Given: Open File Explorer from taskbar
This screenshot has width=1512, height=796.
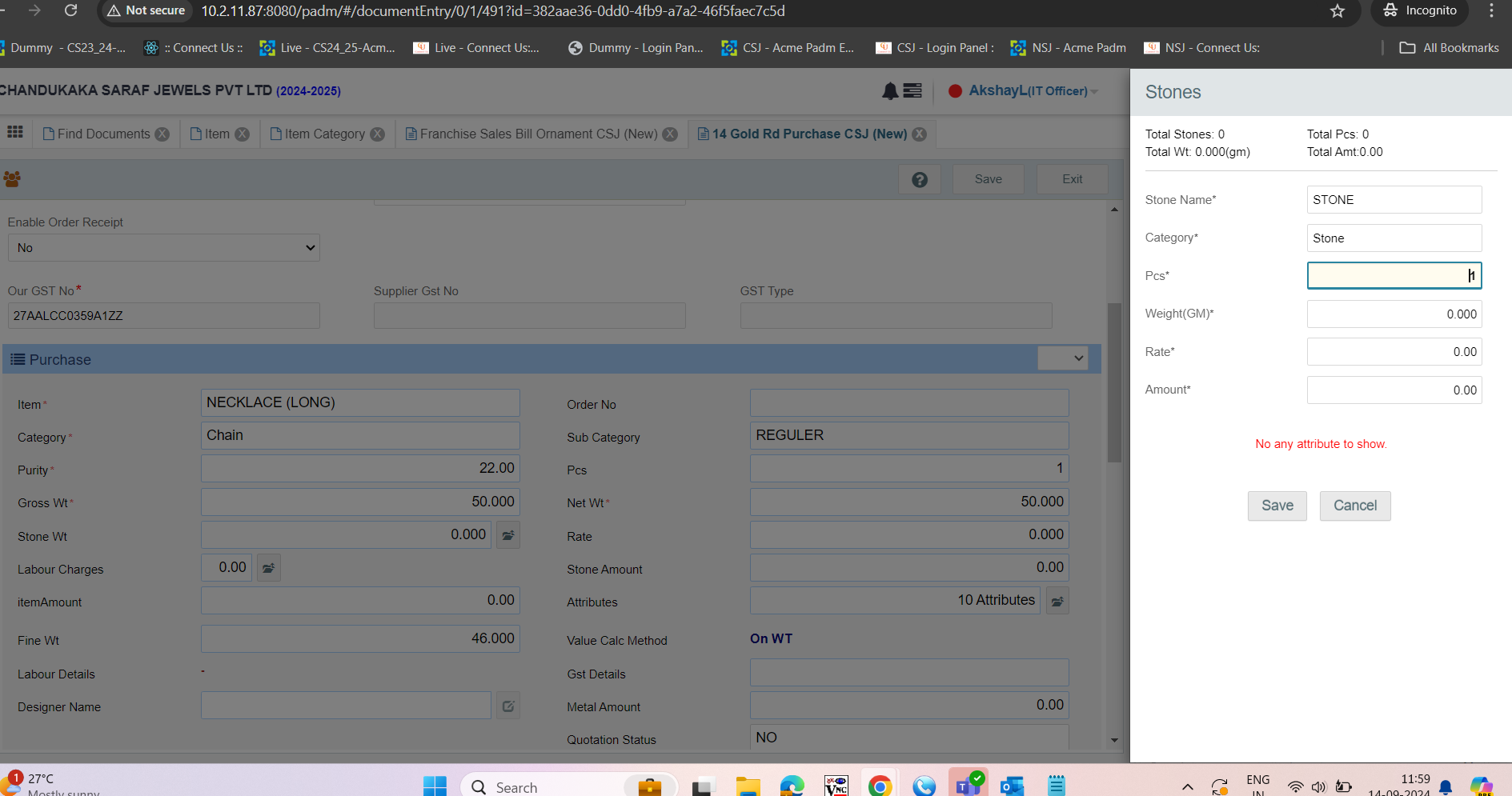Looking at the screenshot, I should pyautogui.click(x=748, y=786).
